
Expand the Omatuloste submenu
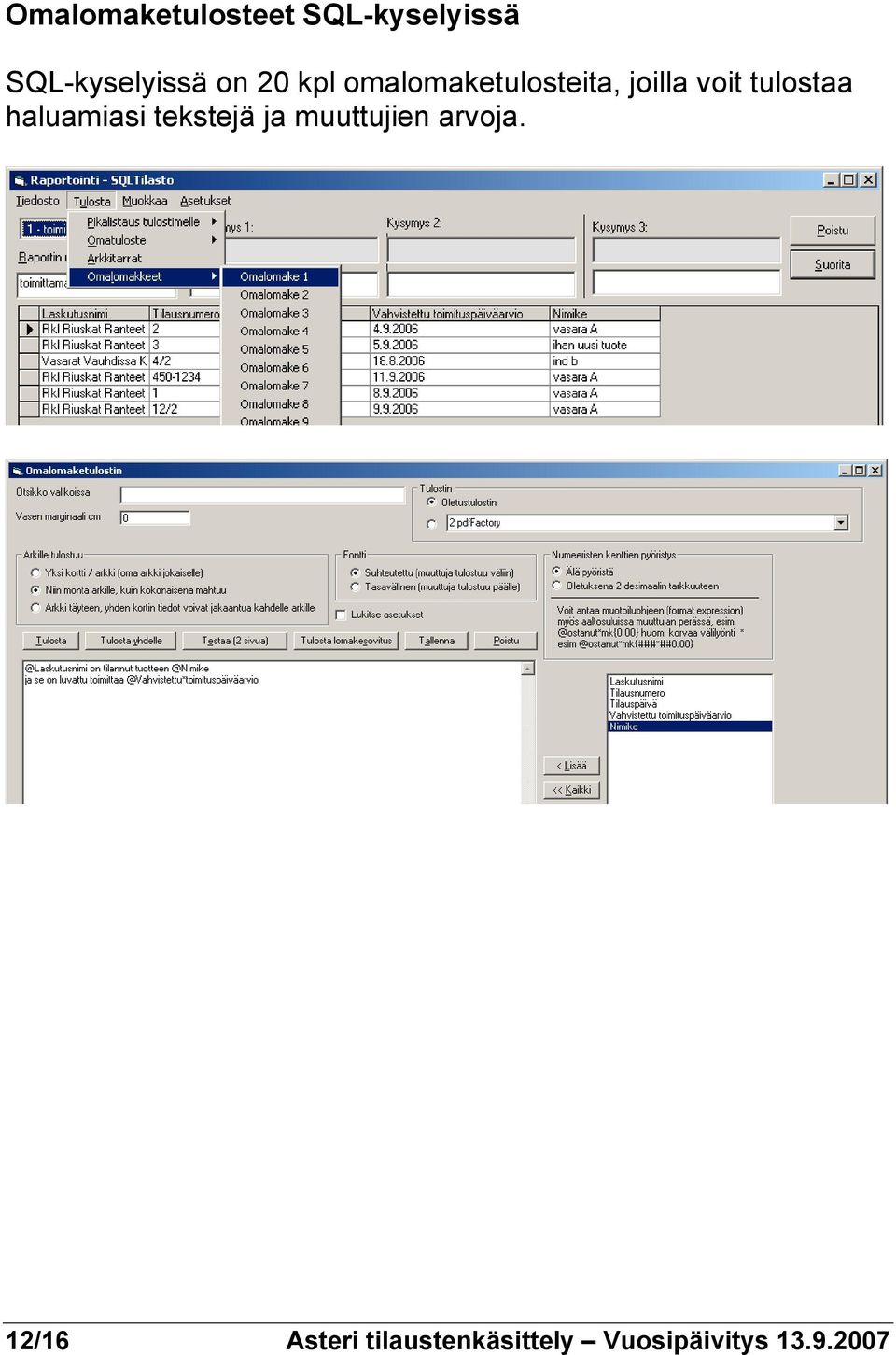(147, 240)
